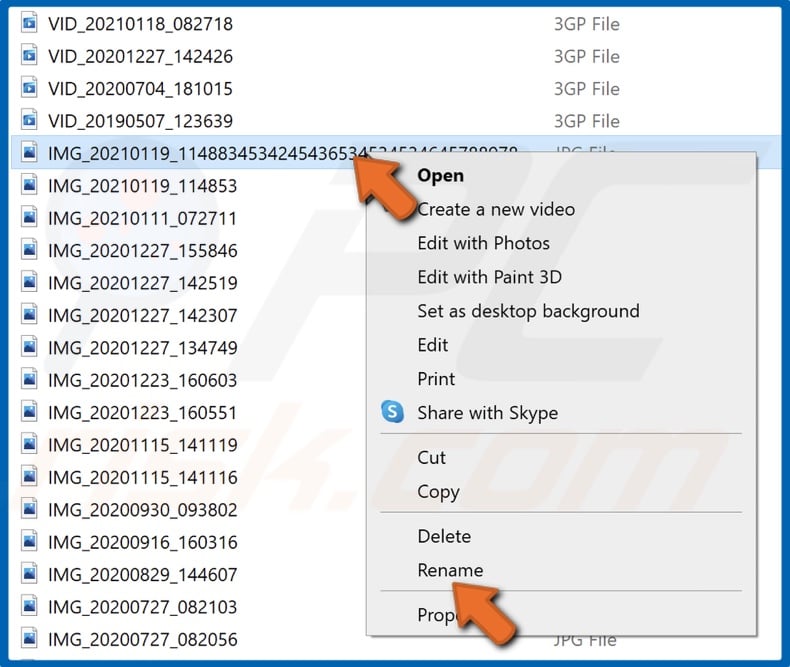Click 3GP File type of VID_20190507_123639
Image resolution: width=790 pixels, height=667 pixels.
coord(587,121)
